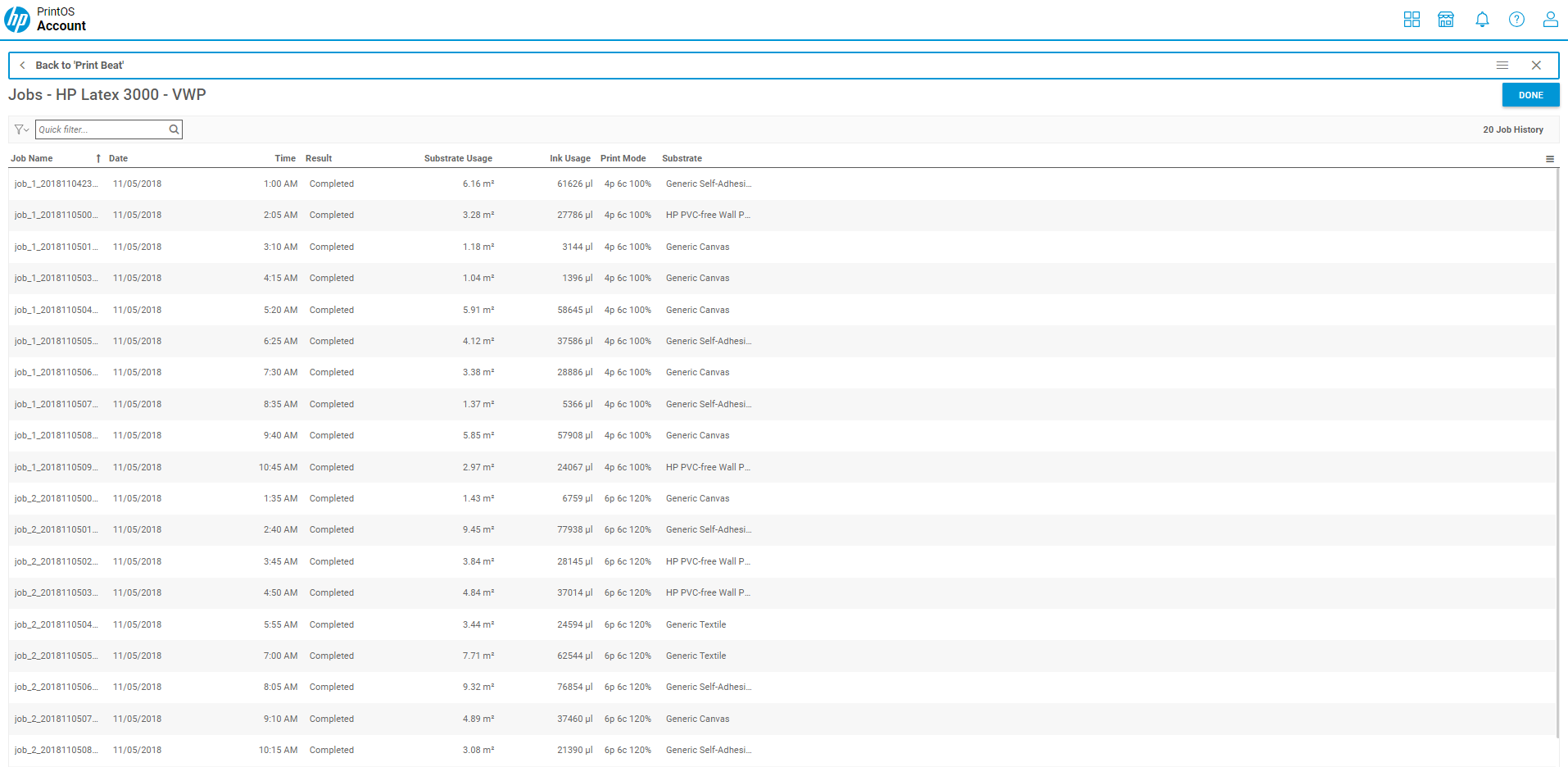Click the table vertical scrollbar
The height and width of the screenshot is (767, 1568).
[1557, 452]
